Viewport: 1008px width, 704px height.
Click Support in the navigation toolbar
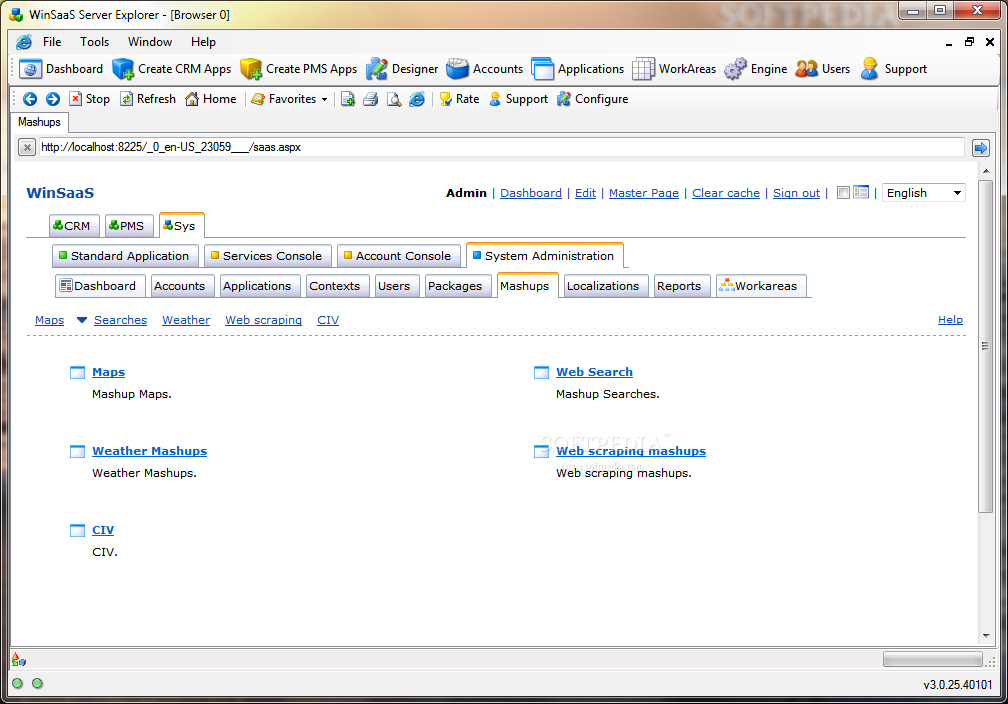(518, 99)
